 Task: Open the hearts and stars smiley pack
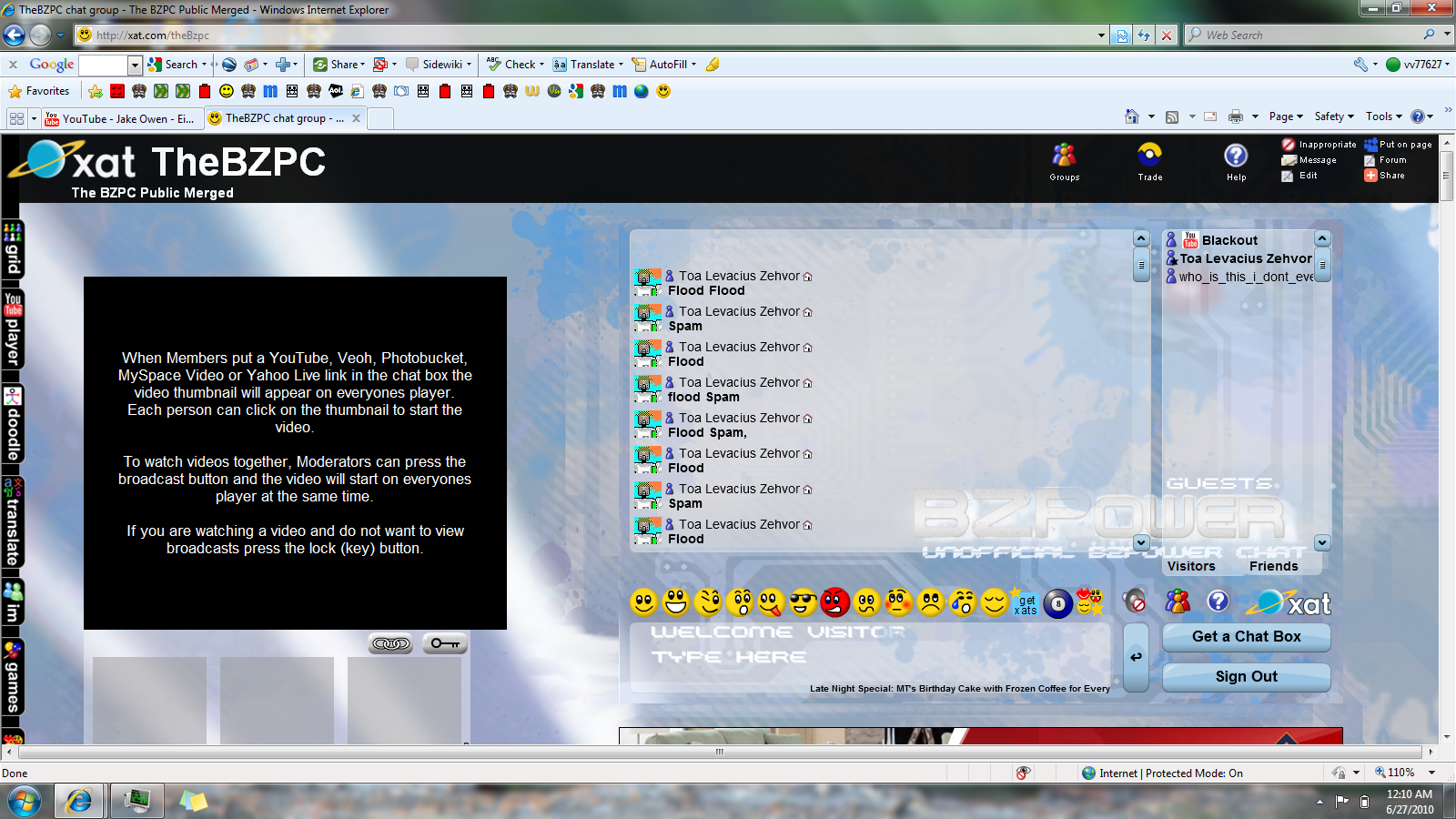pyautogui.click(x=1089, y=602)
